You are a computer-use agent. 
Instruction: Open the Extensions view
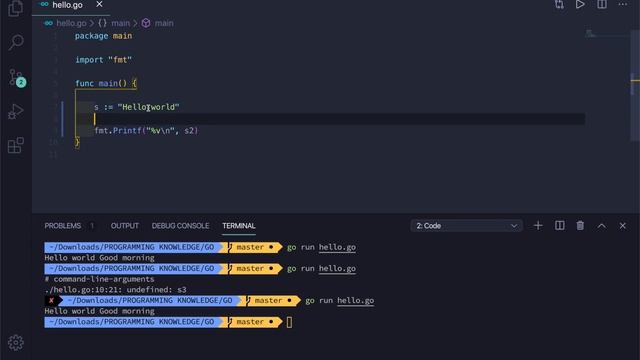[16, 145]
